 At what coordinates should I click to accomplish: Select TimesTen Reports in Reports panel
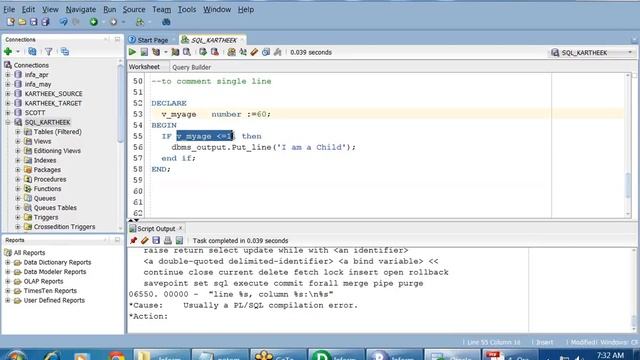click(x=50, y=291)
